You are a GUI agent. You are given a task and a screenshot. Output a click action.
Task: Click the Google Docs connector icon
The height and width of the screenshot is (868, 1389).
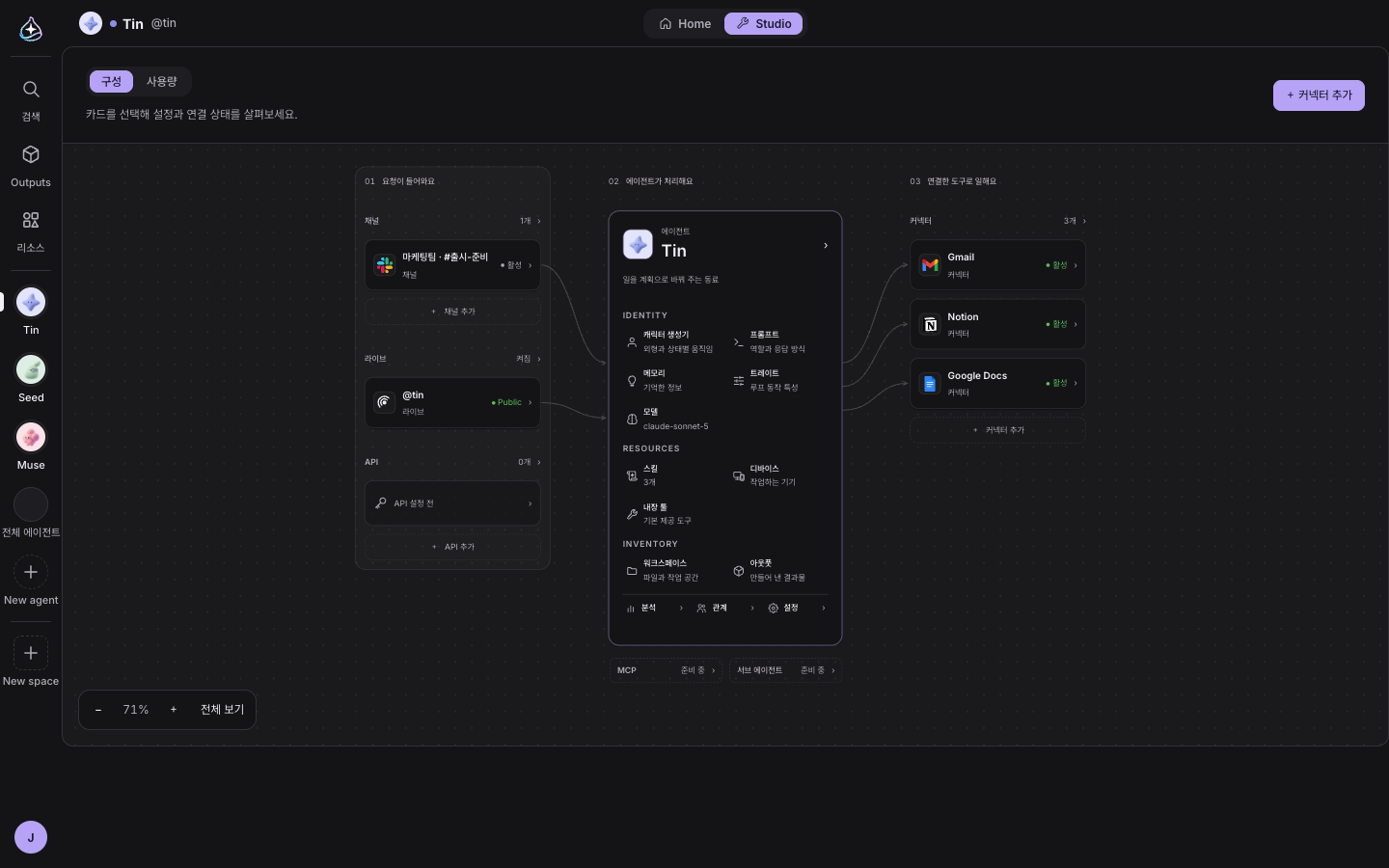tap(930, 384)
